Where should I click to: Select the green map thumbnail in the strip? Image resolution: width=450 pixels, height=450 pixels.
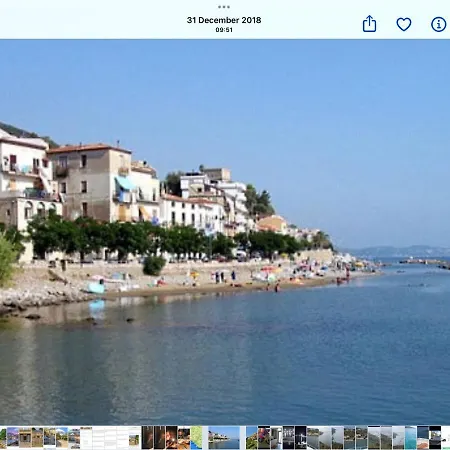(196, 437)
